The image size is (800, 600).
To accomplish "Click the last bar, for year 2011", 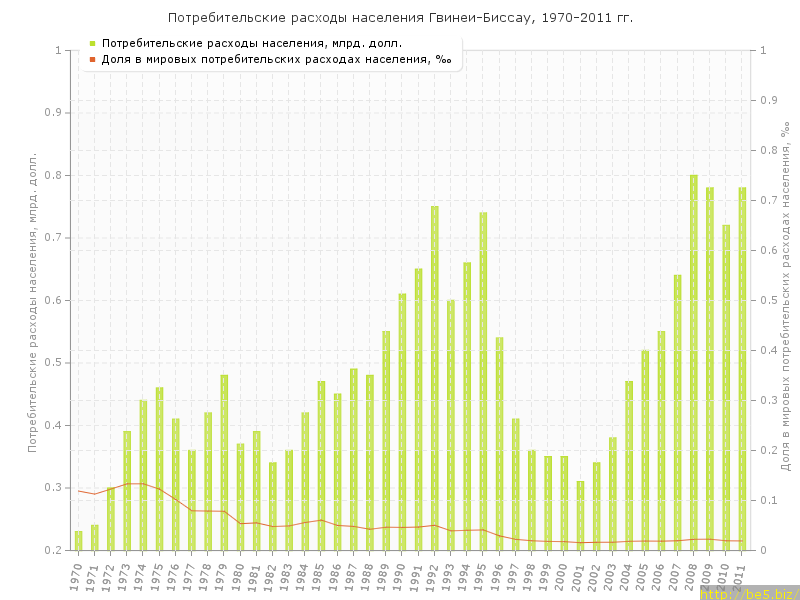I will [x=742, y=368].
